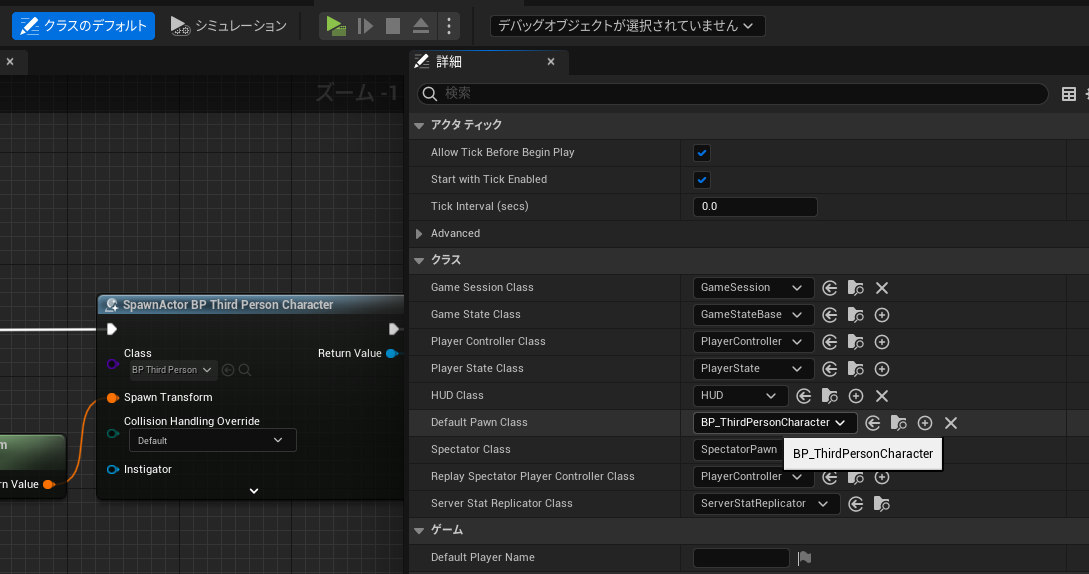Screen dimensions: 1089x574
Task: Toggle Start with Tick Enabled checkbox
Action: coord(702,180)
